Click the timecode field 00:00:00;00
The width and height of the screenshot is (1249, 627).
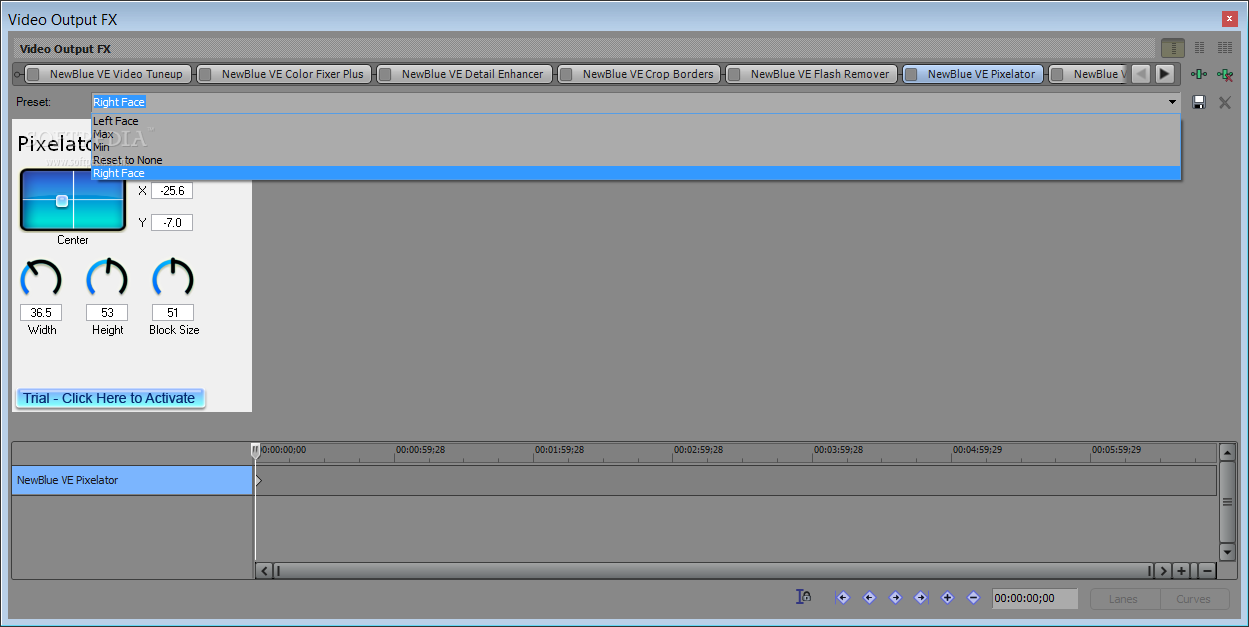point(1035,598)
